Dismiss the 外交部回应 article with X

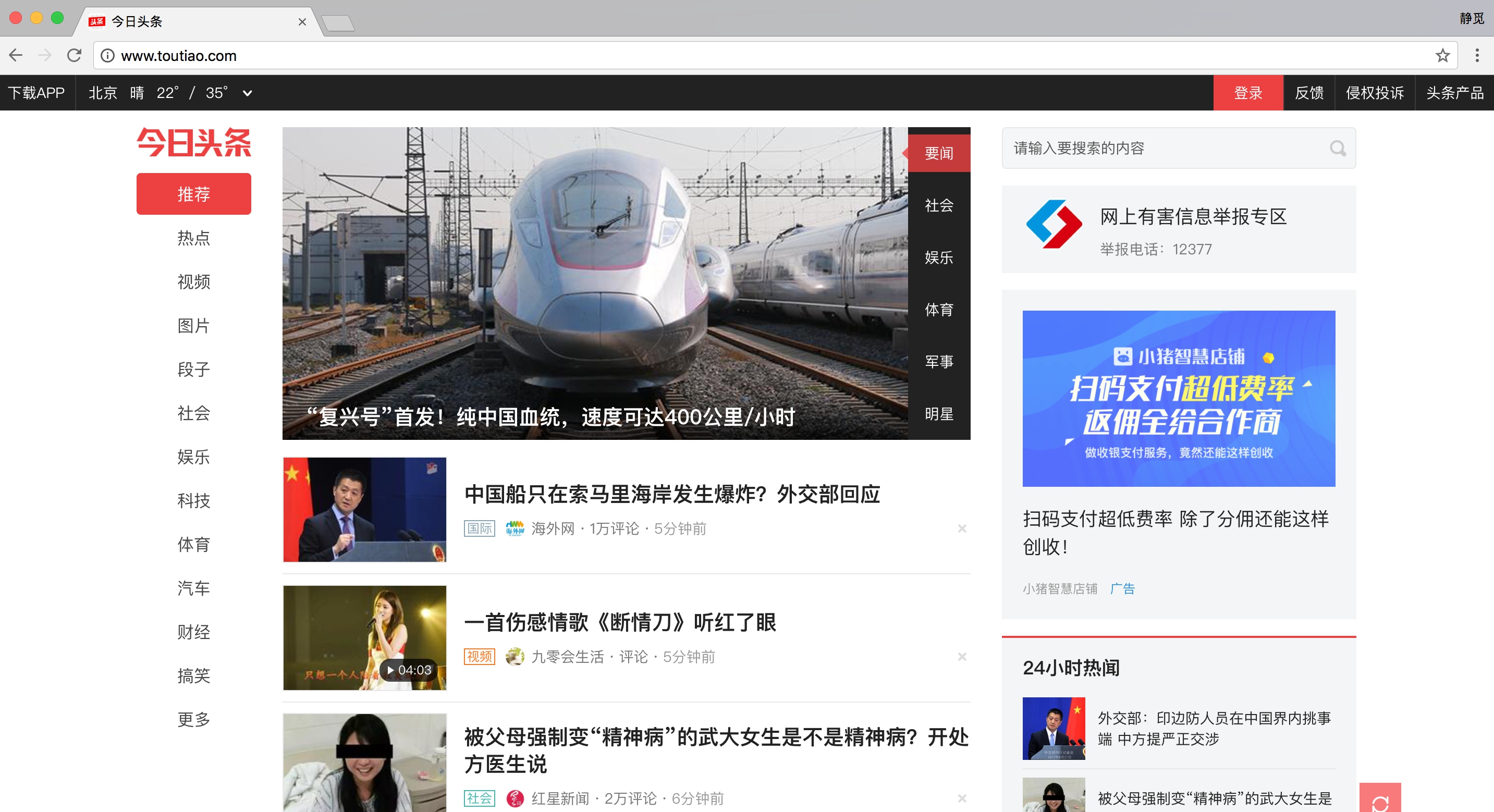point(962,528)
